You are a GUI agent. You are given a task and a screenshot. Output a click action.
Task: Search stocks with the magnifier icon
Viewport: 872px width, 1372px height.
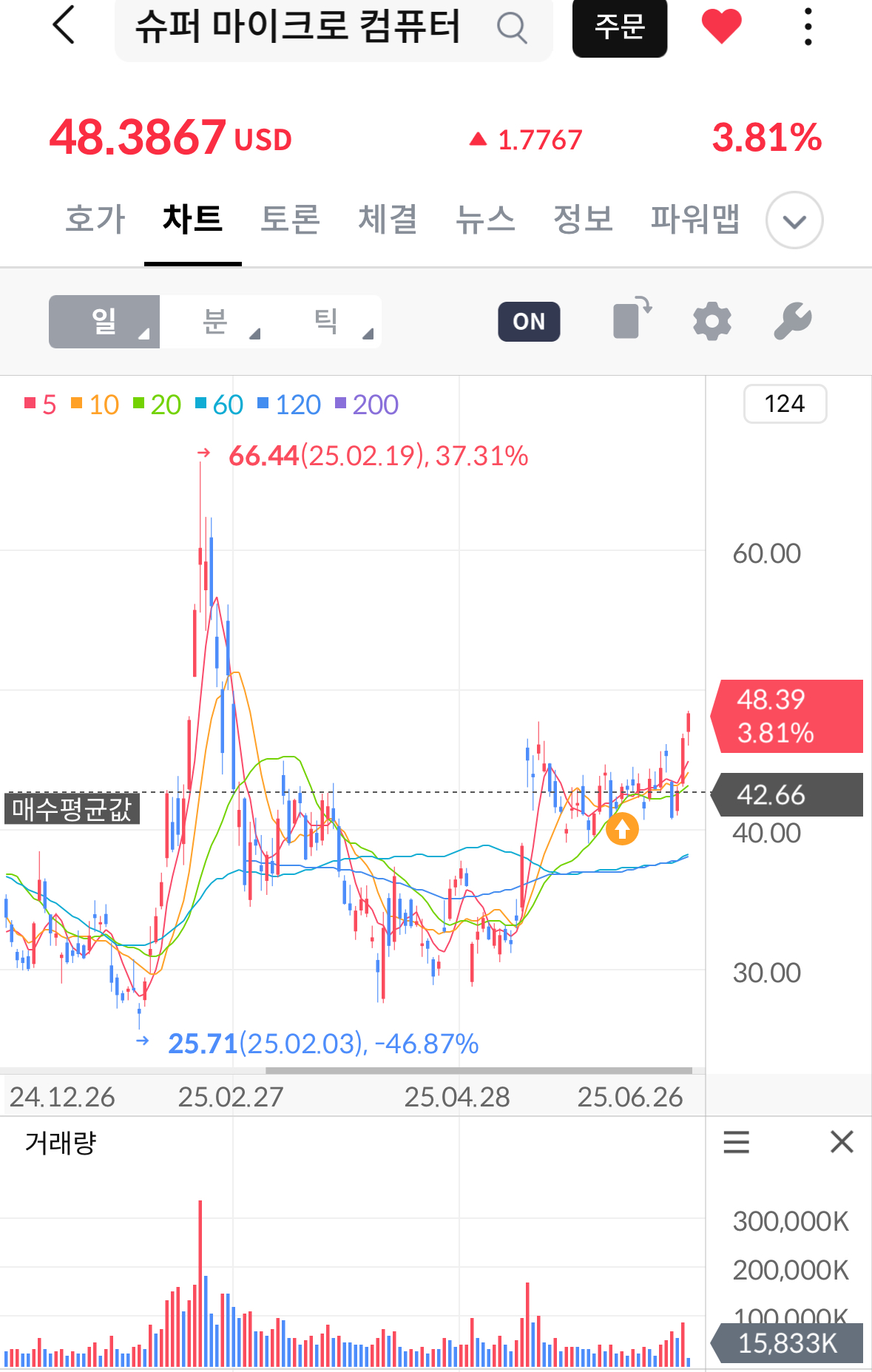[512, 28]
